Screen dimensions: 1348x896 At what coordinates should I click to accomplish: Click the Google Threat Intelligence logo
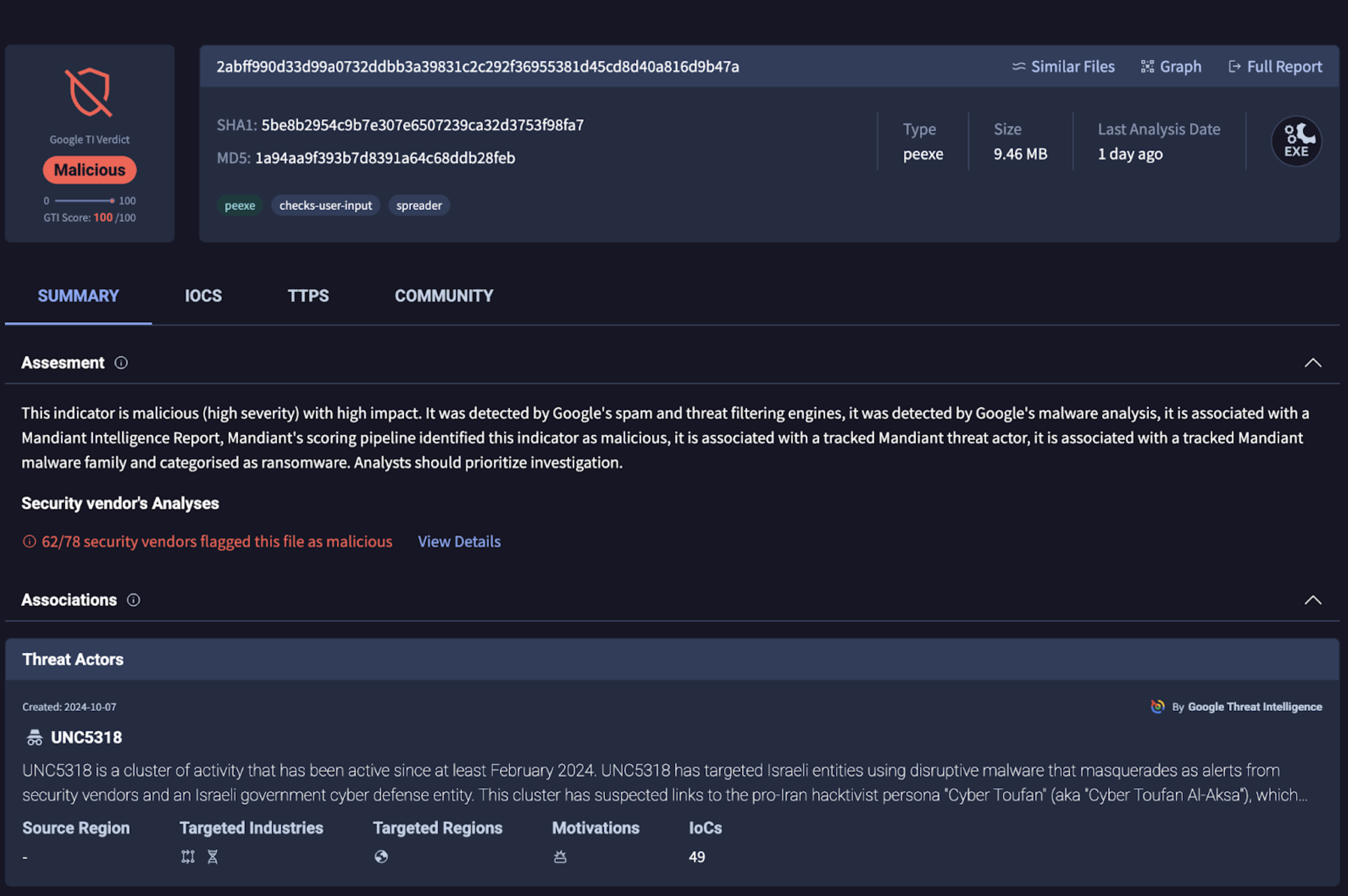(1157, 707)
